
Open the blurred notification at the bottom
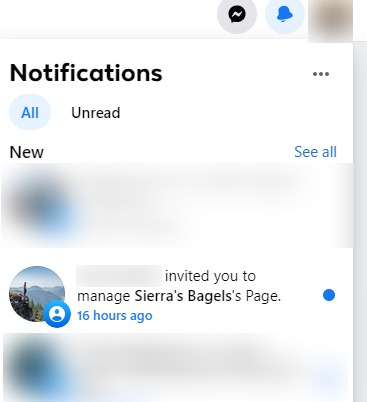[x=177, y=368]
